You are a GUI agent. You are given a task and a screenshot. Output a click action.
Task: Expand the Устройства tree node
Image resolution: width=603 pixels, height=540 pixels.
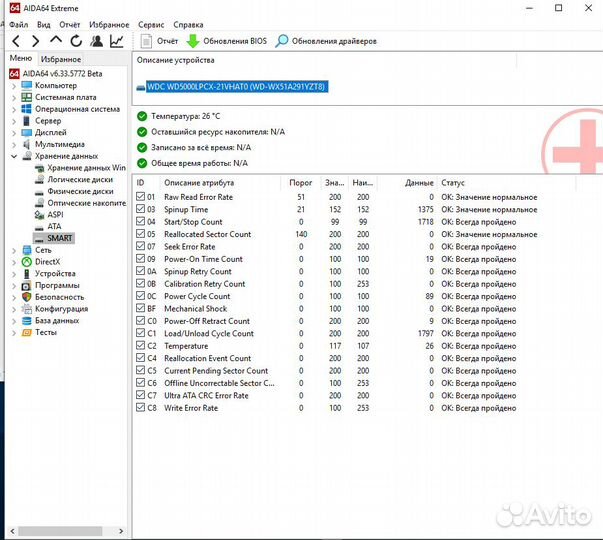pos(14,274)
